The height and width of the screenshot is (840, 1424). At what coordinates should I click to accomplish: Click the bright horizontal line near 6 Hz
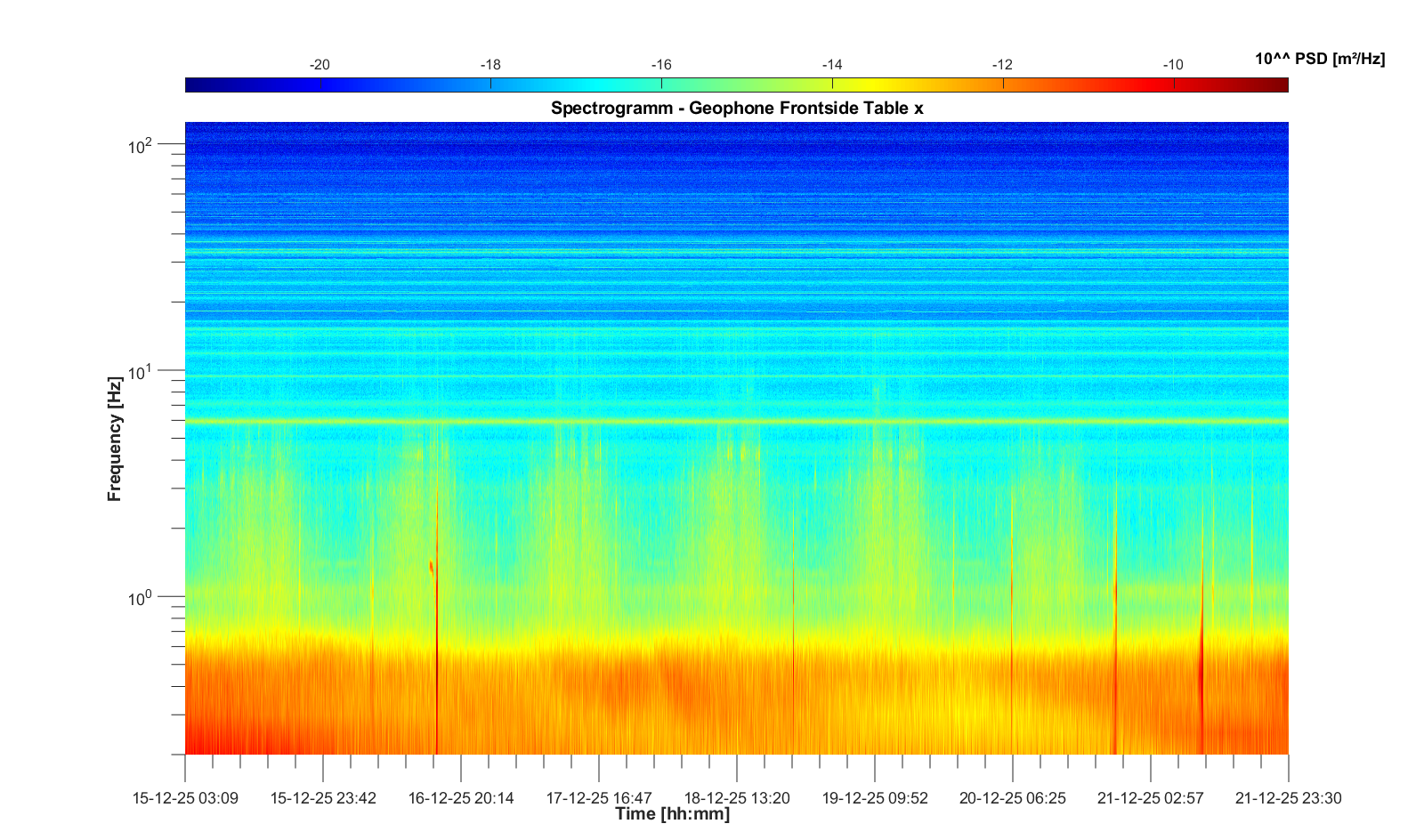click(737, 421)
